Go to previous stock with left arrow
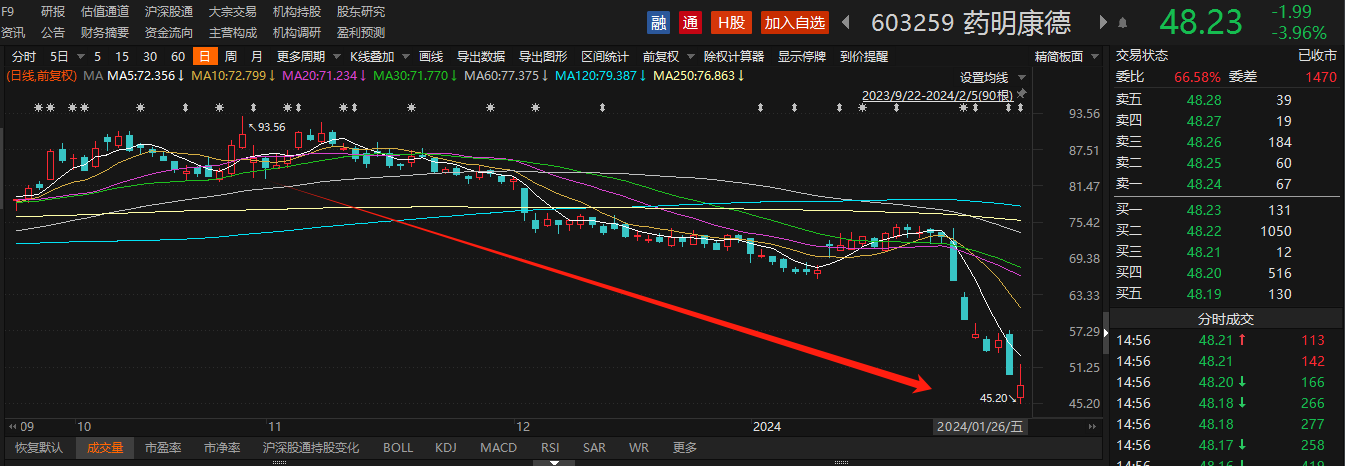This screenshot has width=1345, height=466. (848, 22)
